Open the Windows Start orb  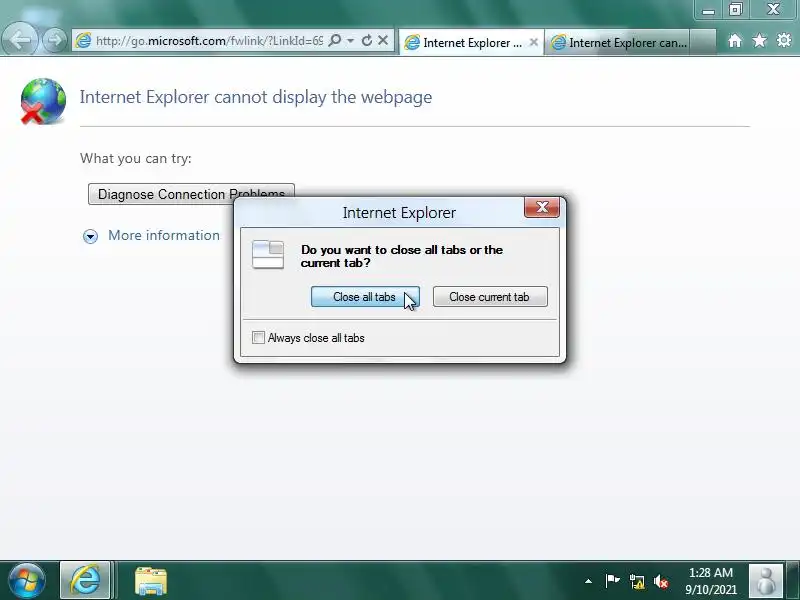click(x=27, y=581)
